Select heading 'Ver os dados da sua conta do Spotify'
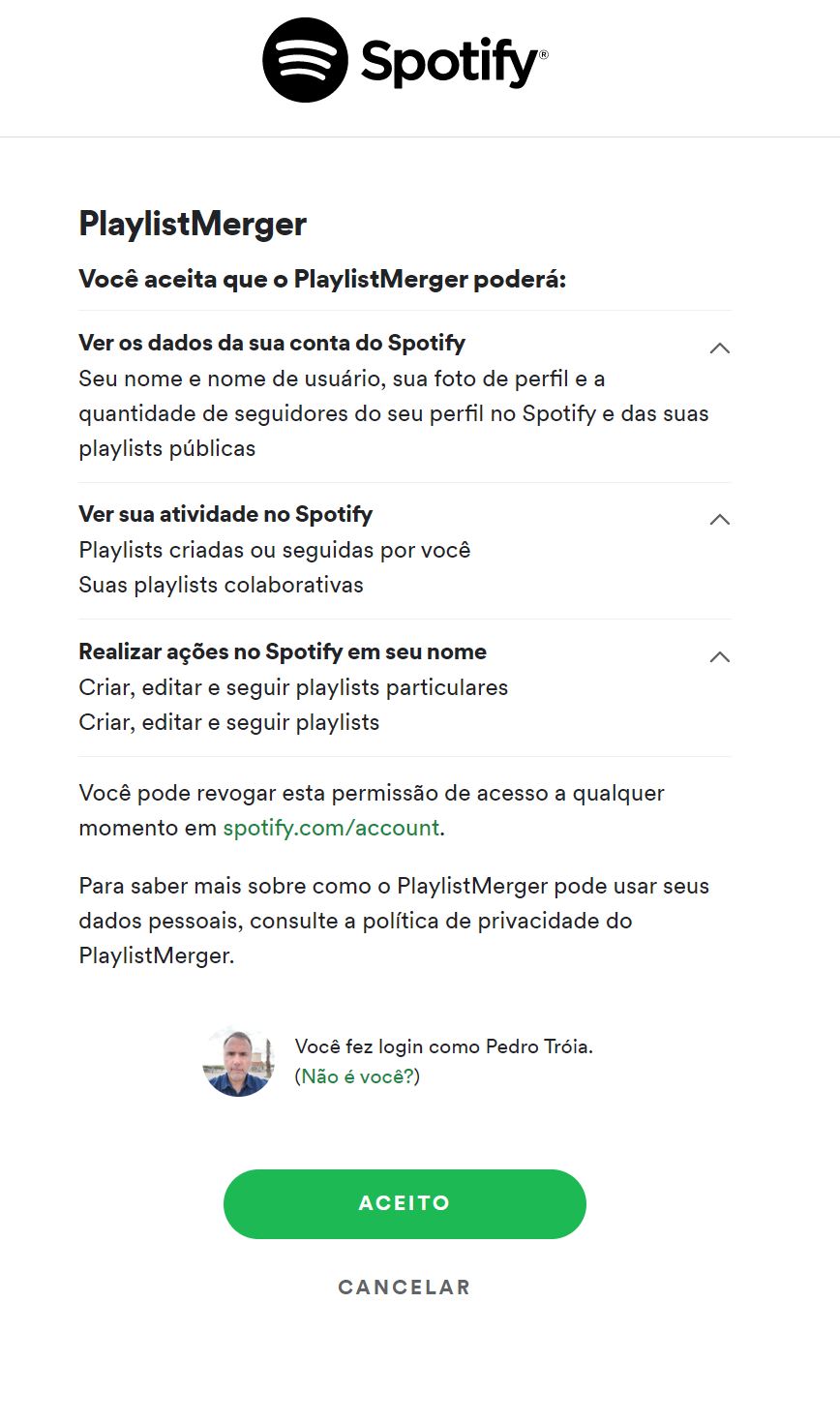The height and width of the screenshot is (1424, 840). (x=272, y=343)
